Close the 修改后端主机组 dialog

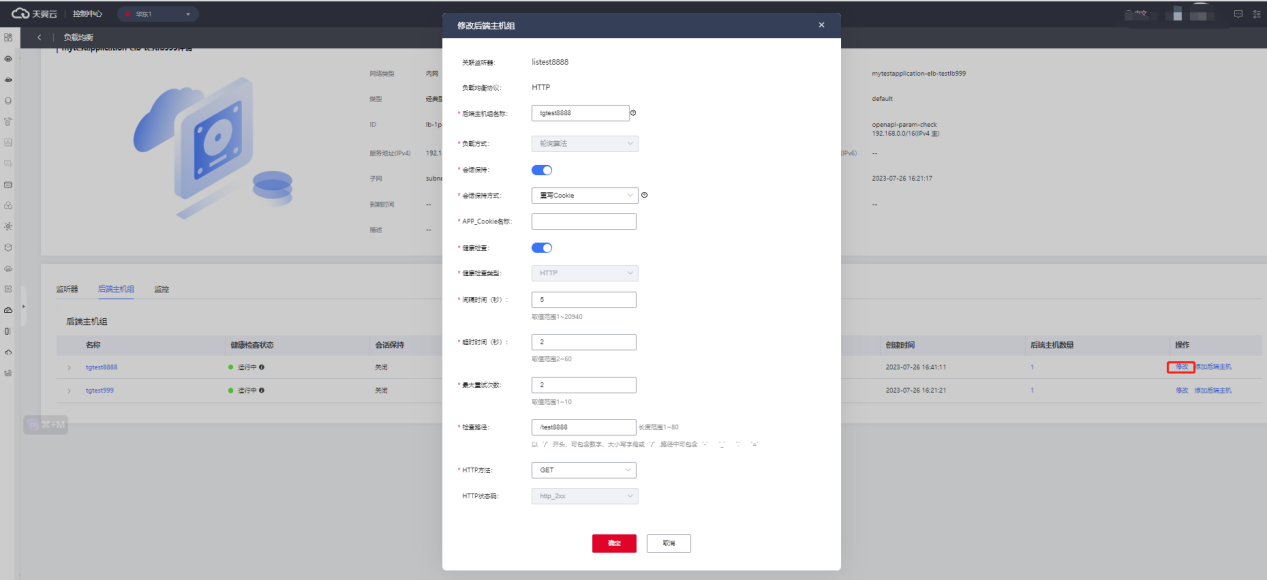coord(821,25)
